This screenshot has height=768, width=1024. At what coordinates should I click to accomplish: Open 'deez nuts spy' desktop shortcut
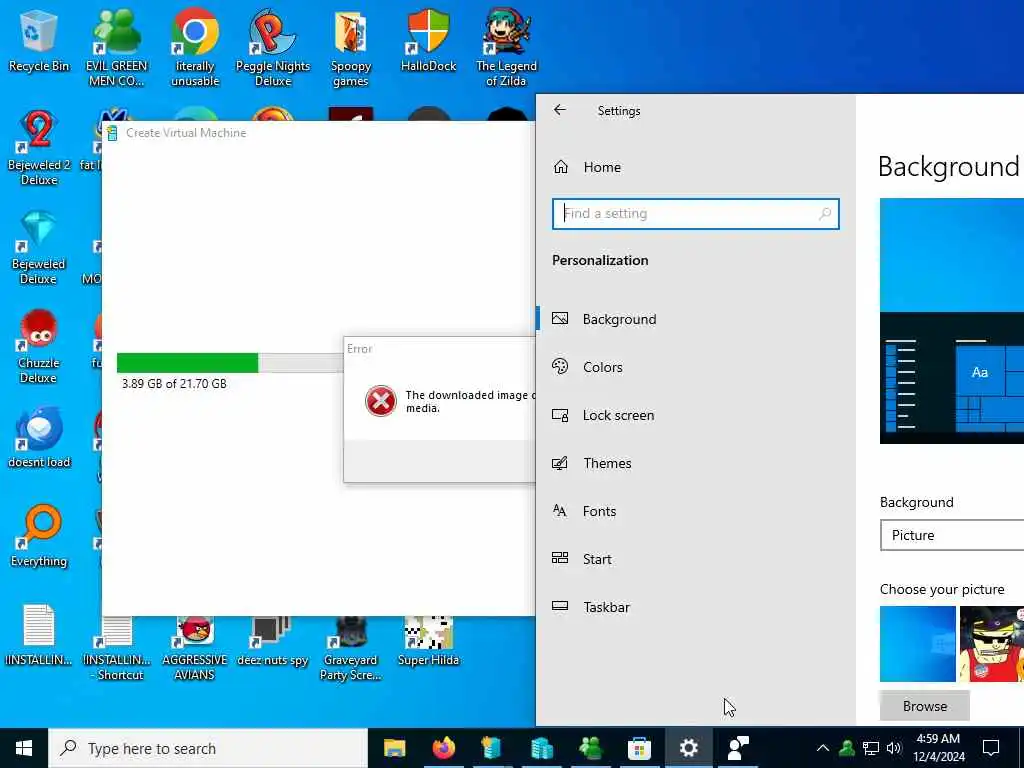(x=272, y=641)
